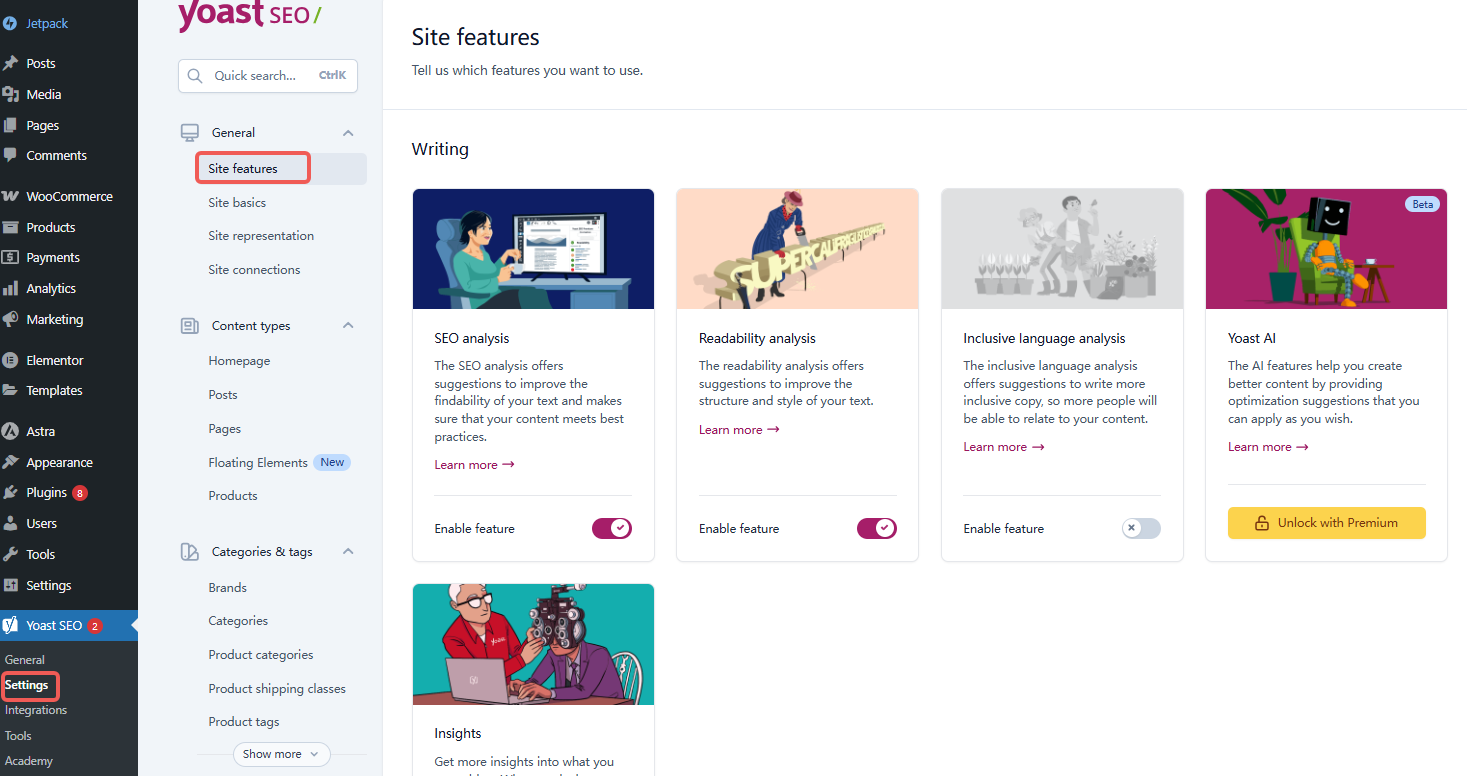Enable the Inclusive language analysis toggle
Viewport: 1467px width, 776px height.
1141,528
